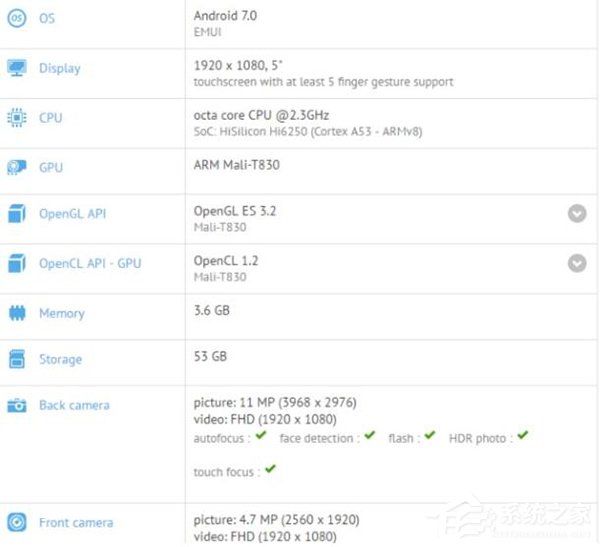Click the Display monitor icon
The width and height of the screenshot is (600, 547).
(x=17, y=68)
